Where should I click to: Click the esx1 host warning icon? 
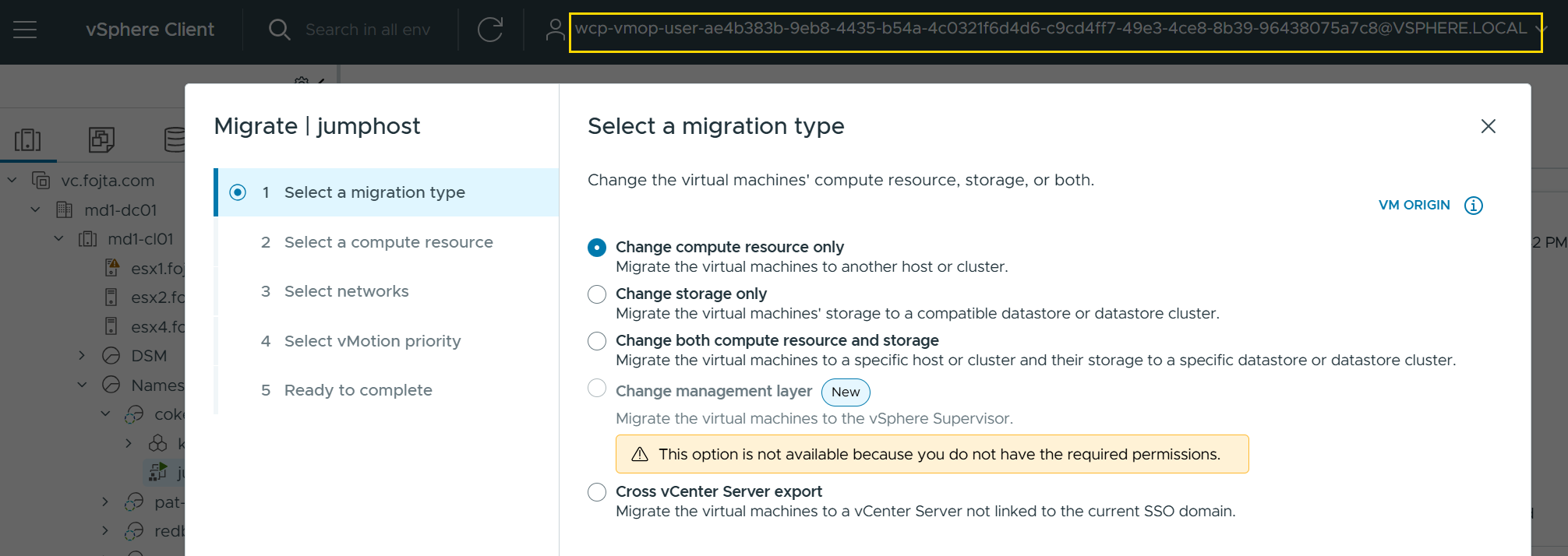coord(111,268)
